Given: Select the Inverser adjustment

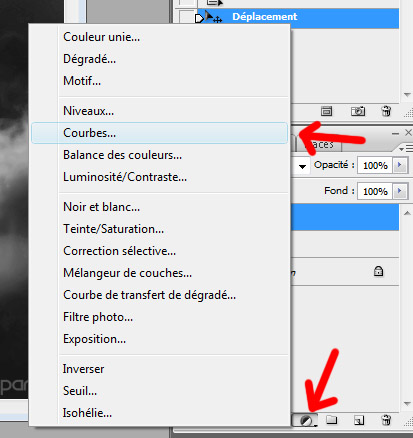Looking at the screenshot, I should pos(83,369).
